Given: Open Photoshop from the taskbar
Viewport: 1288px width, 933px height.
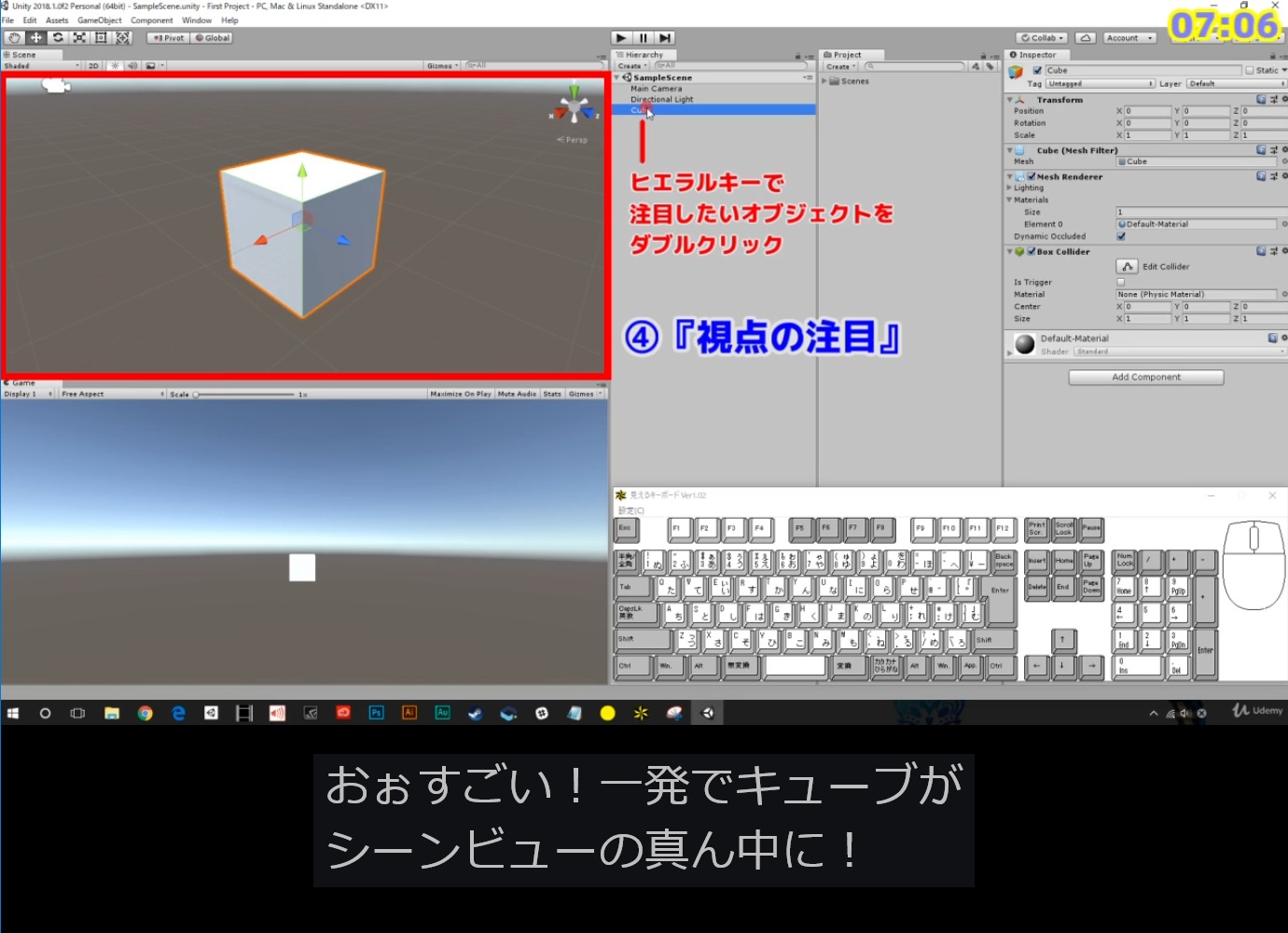Looking at the screenshot, I should point(376,713).
